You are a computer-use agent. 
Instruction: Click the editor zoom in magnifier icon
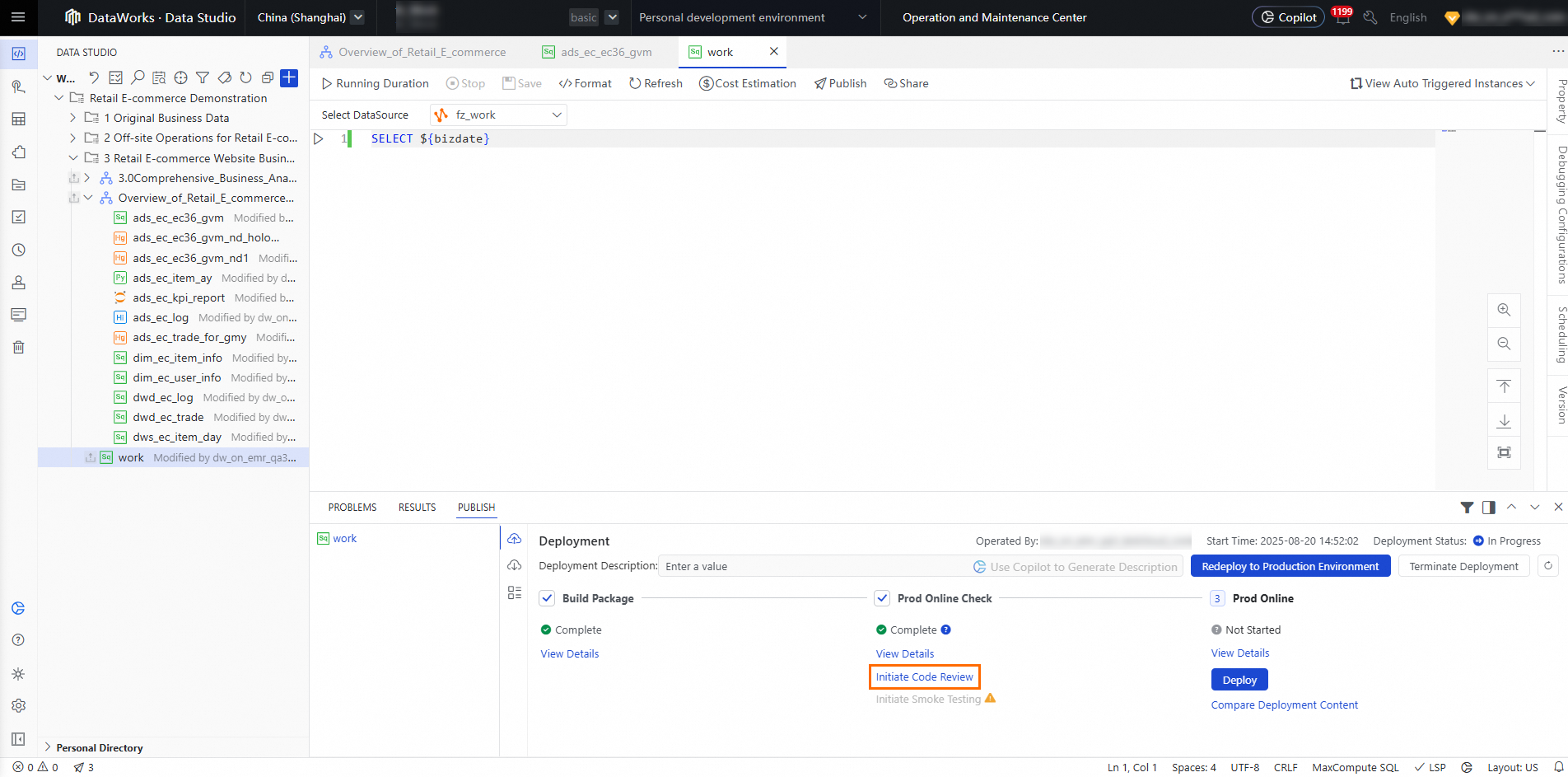pyautogui.click(x=1504, y=310)
